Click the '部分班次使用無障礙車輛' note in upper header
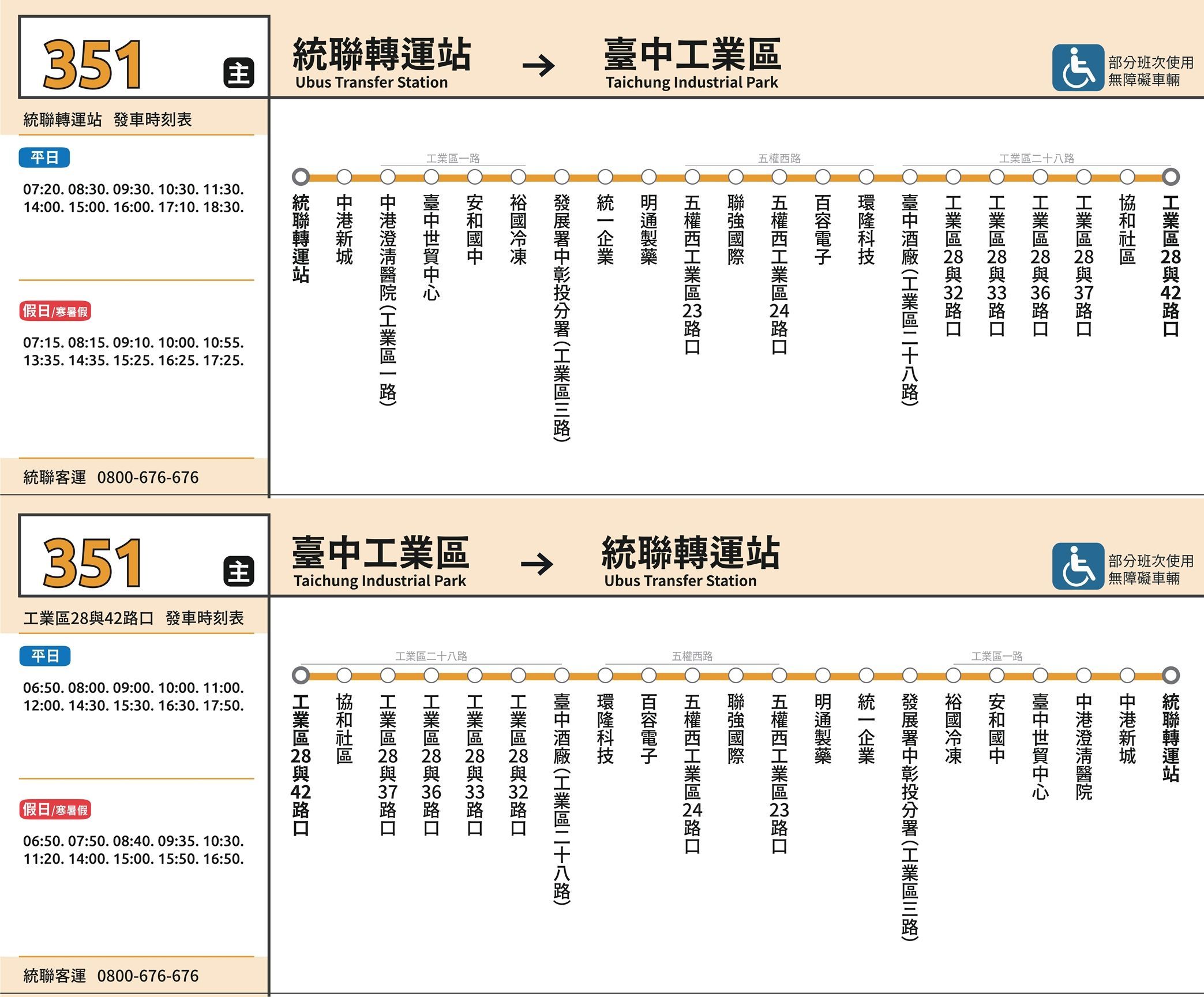1204x997 pixels. [1151, 71]
